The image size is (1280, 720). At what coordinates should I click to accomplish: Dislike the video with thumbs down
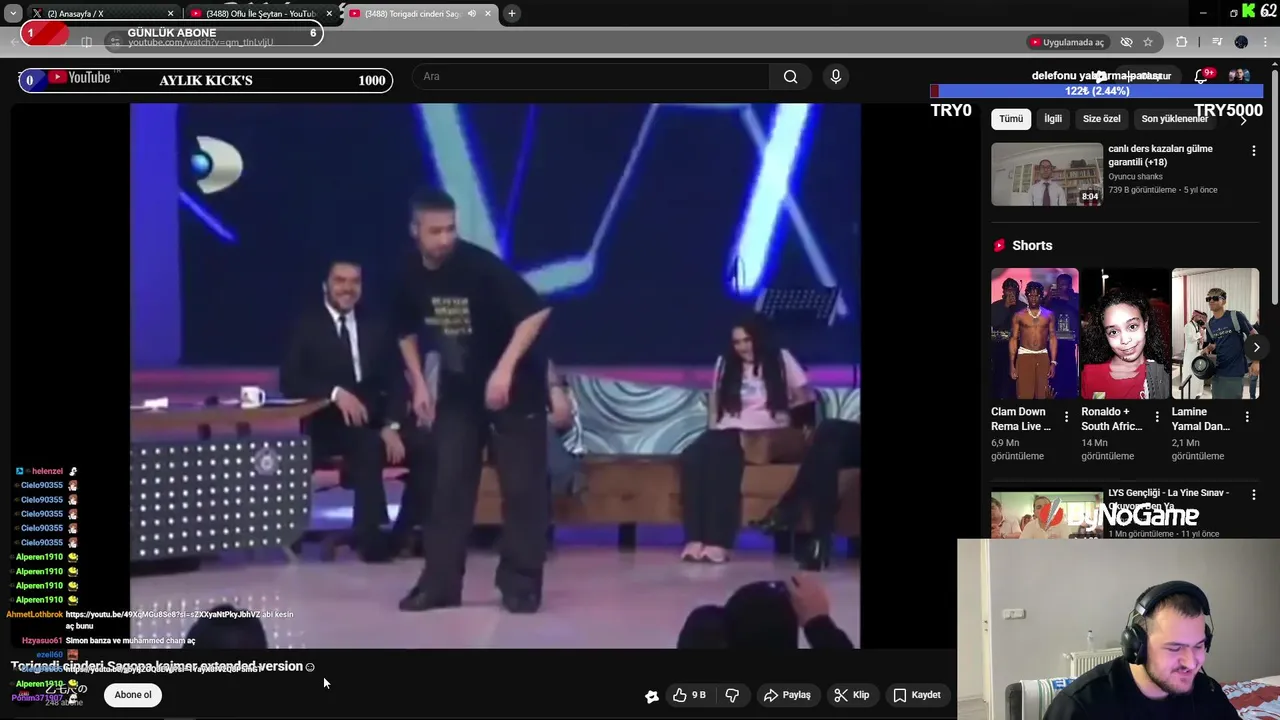(732, 695)
